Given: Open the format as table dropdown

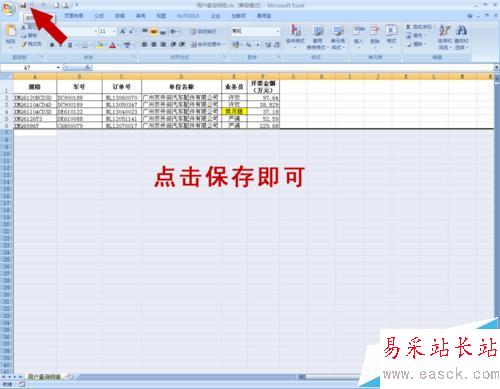Looking at the screenshot, I should pyautogui.click(x=318, y=37).
